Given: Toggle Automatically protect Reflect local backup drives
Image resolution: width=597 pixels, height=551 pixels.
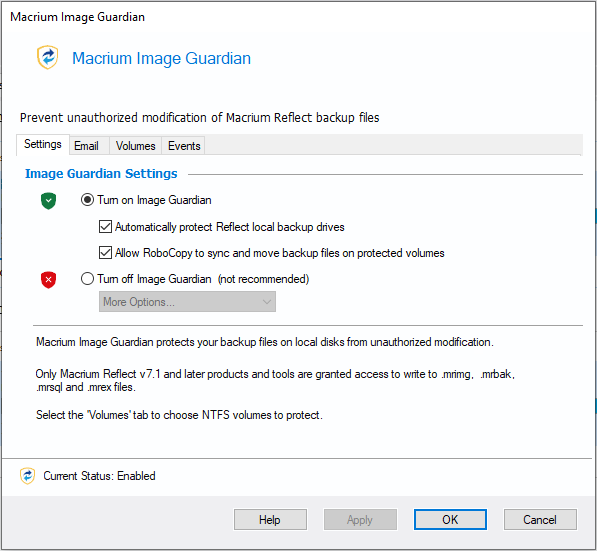Looking at the screenshot, I should coord(105,227).
